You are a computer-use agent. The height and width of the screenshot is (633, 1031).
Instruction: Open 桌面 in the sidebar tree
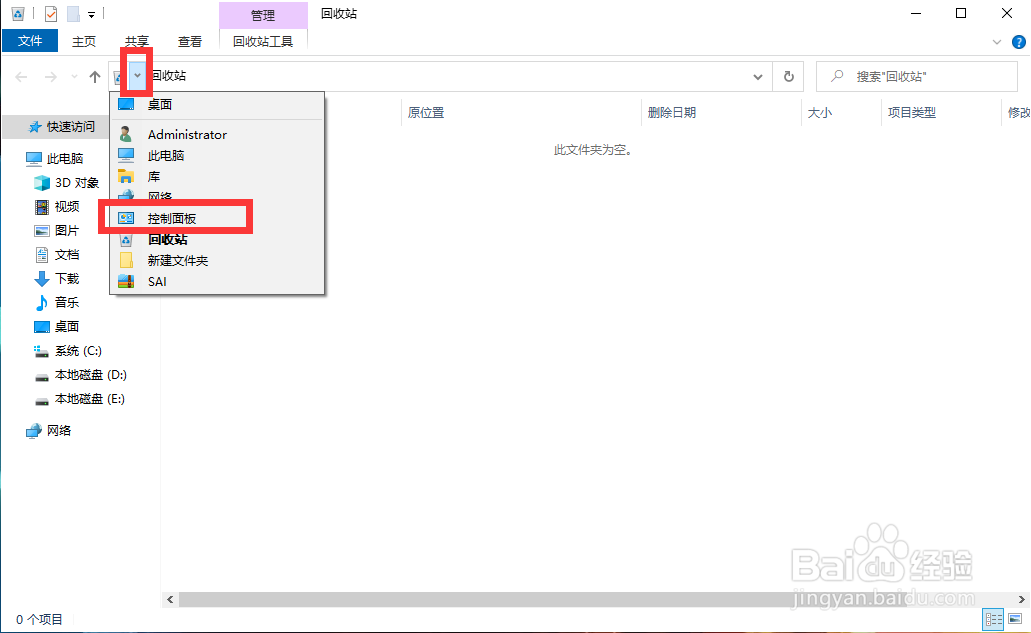pos(67,327)
